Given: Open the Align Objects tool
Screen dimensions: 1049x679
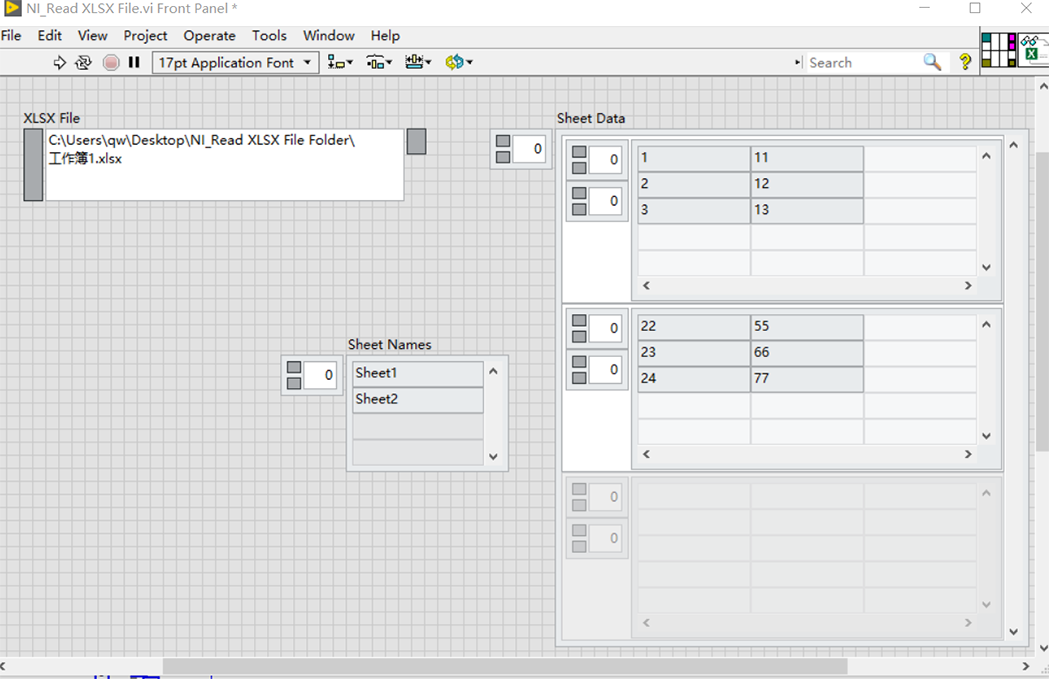Looking at the screenshot, I should click(x=340, y=62).
